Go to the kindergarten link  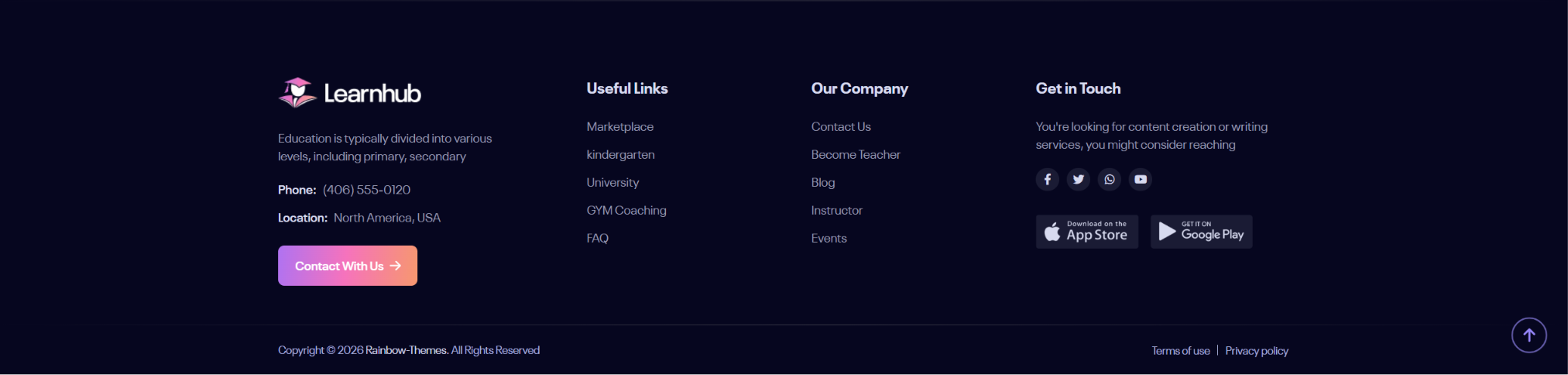(620, 154)
